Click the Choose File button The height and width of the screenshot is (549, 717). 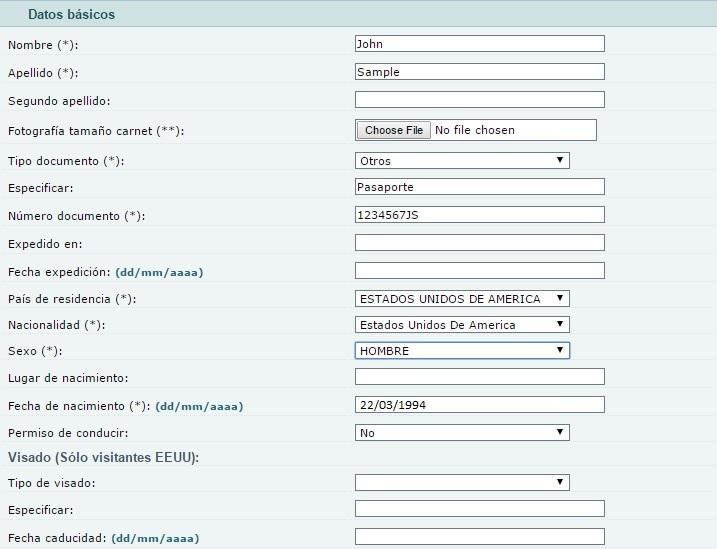[x=393, y=130]
